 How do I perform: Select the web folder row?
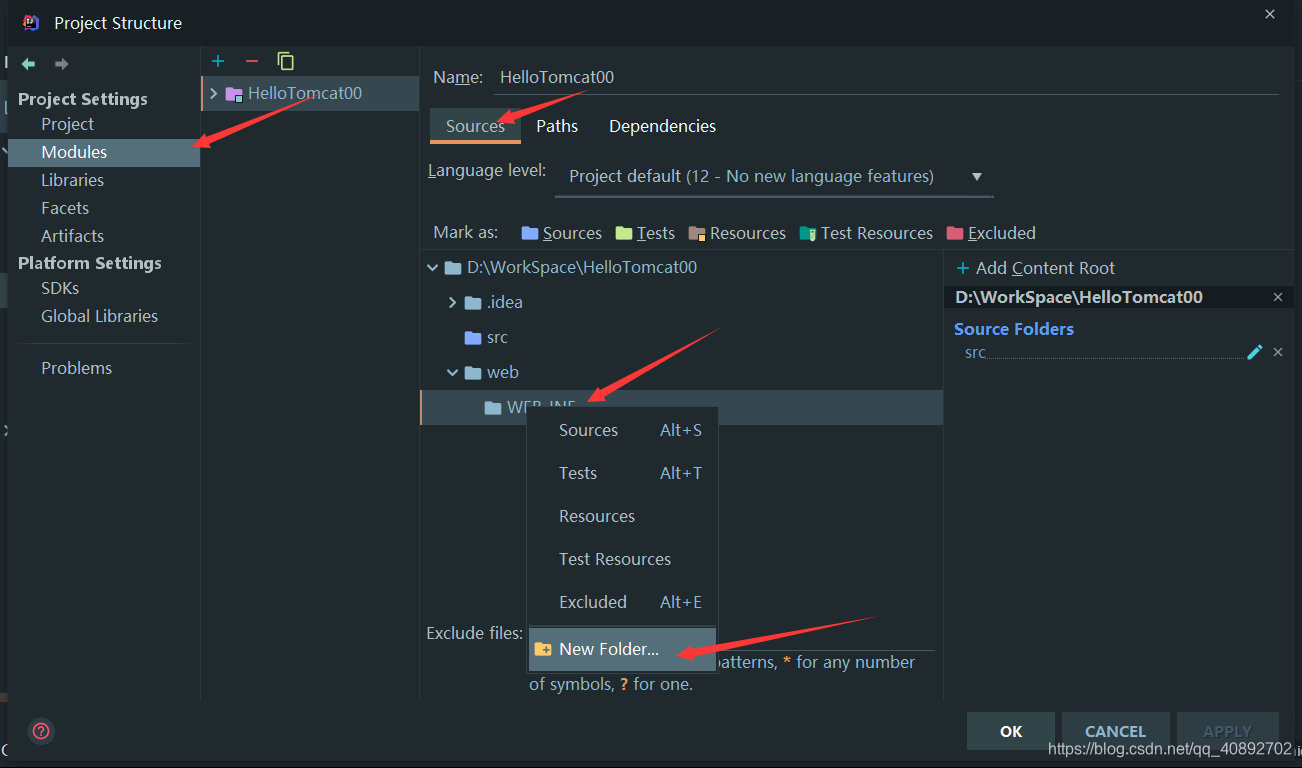click(x=682, y=372)
